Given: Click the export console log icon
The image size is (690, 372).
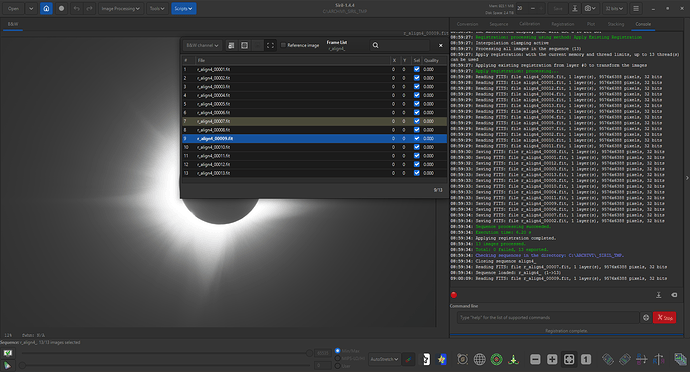Looking at the screenshot, I should 659,295.
